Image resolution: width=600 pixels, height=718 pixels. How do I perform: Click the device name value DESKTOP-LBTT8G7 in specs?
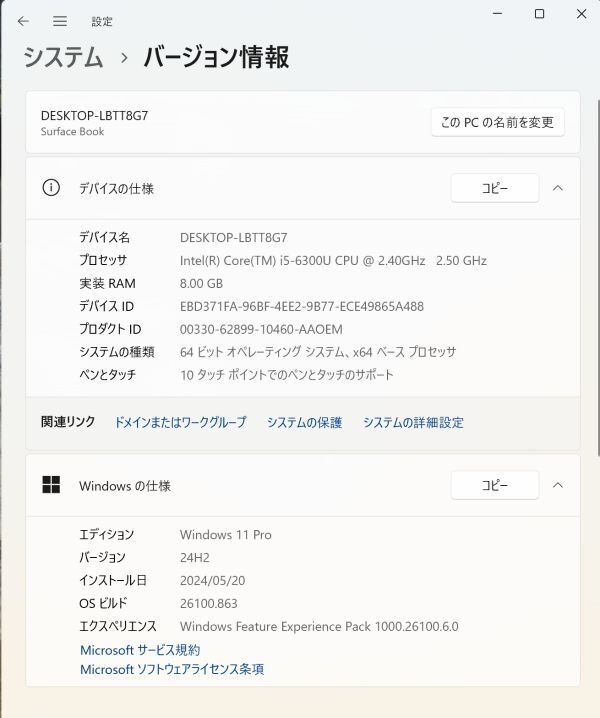click(234, 238)
